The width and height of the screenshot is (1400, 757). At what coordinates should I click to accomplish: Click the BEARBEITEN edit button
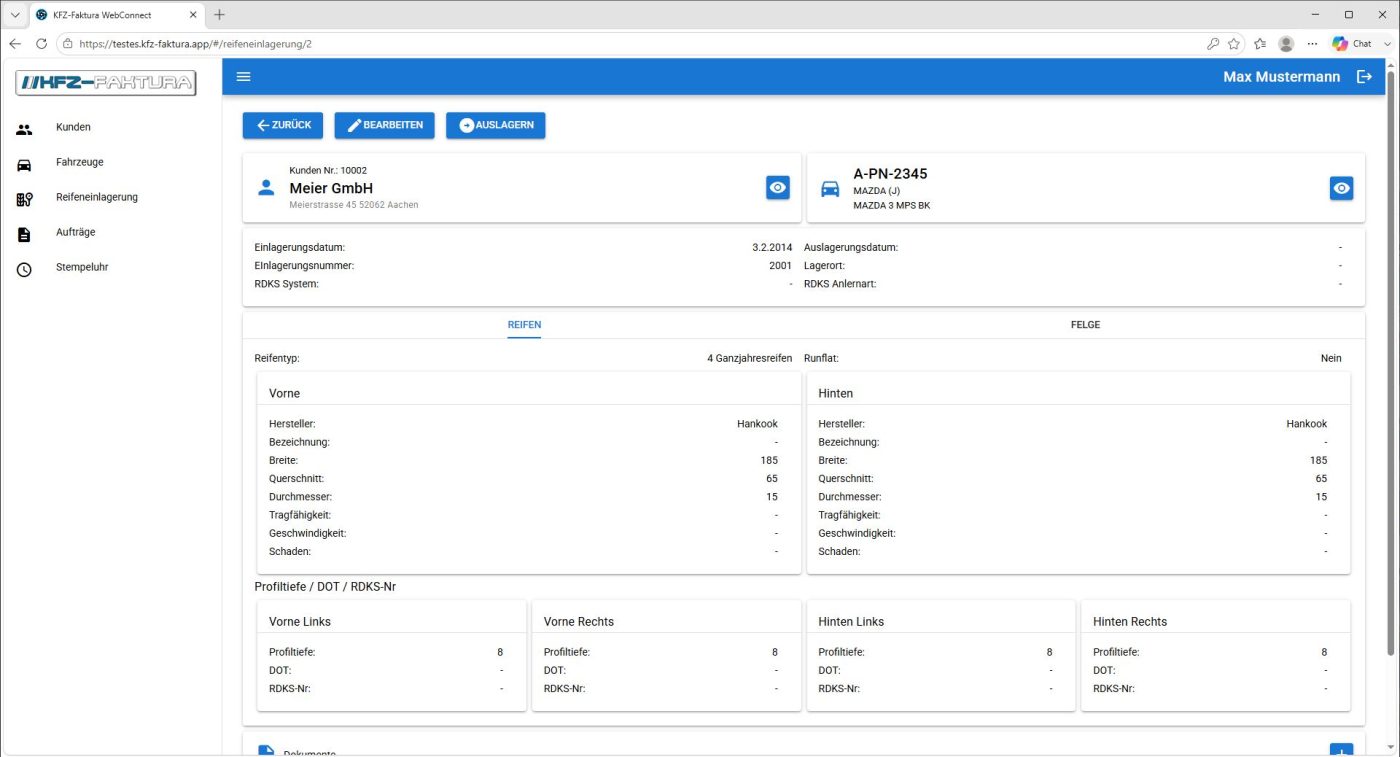pos(384,125)
